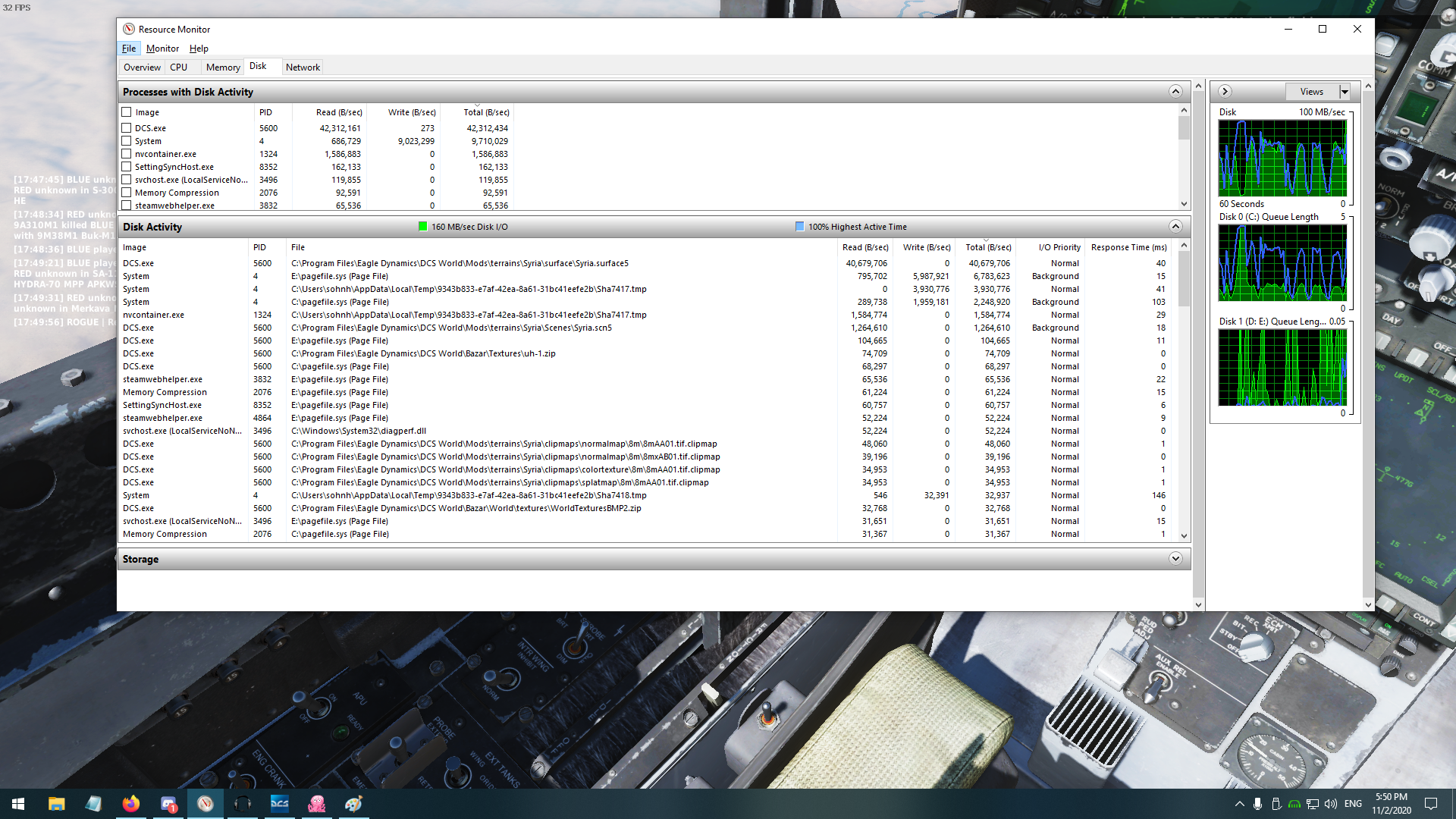Check the nvcontainer.exe process checkbox
This screenshot has height=819, width=1456.
[127, 154]
